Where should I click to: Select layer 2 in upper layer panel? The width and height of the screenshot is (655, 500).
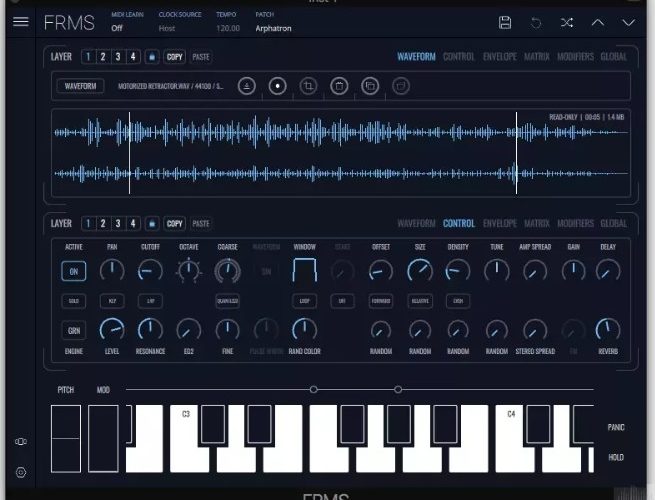click(103, 57)
